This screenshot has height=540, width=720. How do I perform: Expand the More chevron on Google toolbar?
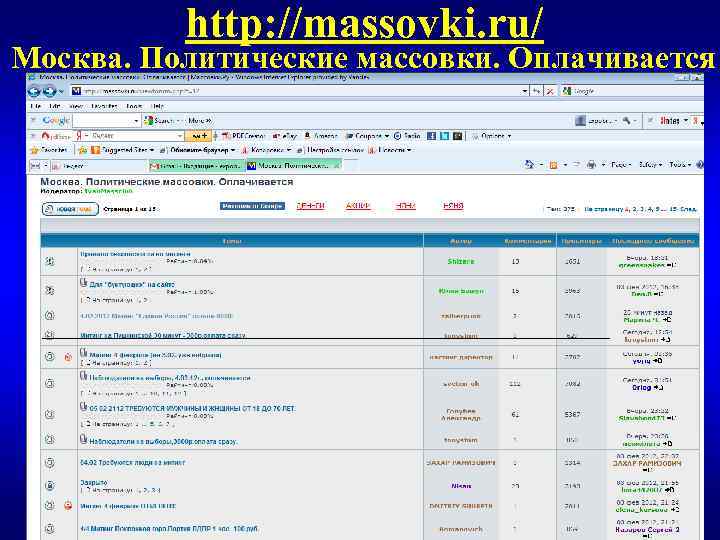tap(200, 121)
